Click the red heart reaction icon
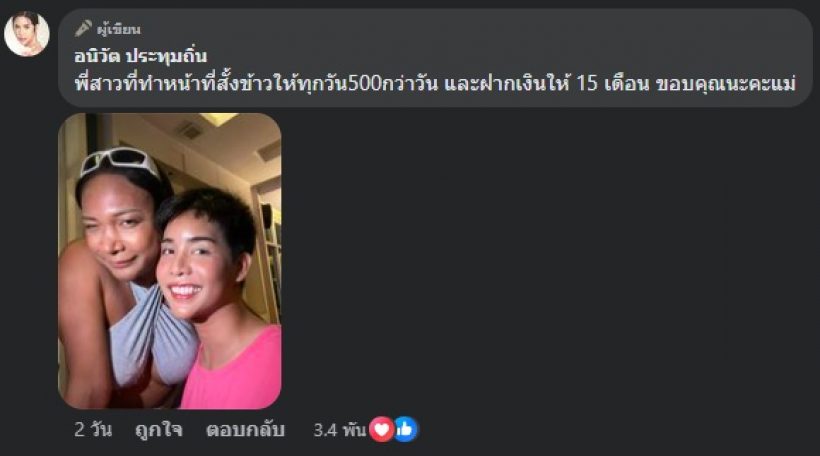Image resolution: width=820 pixels, height=456 pixels. 382,430
